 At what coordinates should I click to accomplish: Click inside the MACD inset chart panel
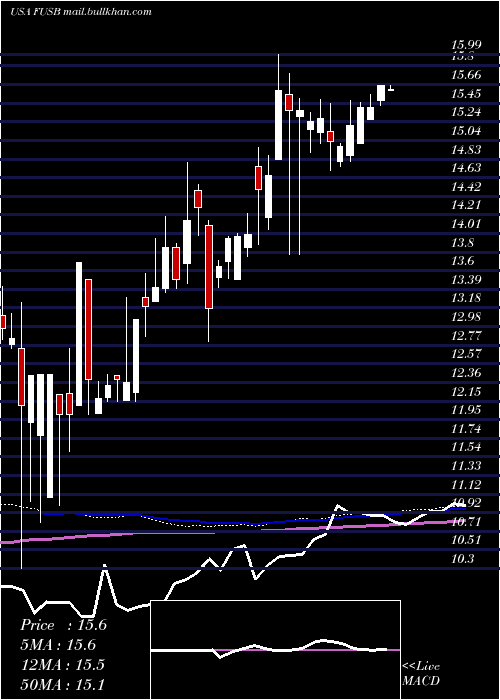click(275, 650)
